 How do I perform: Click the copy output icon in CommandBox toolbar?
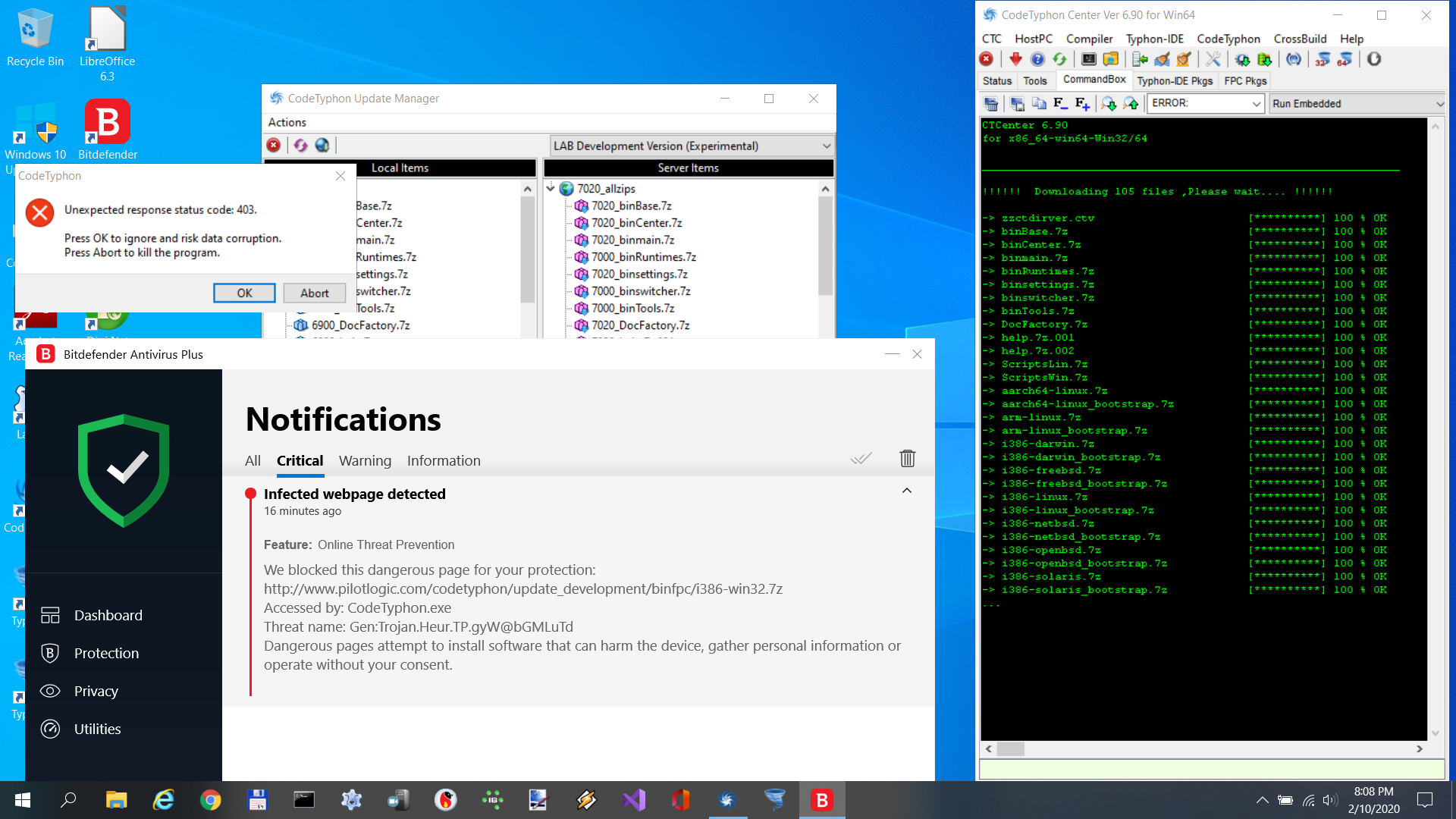point(1039,104)
